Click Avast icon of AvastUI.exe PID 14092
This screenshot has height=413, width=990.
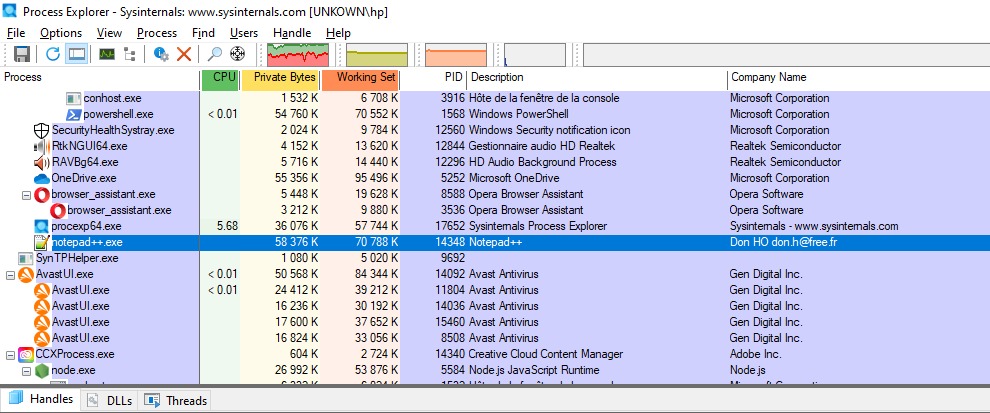pos(25,275)
